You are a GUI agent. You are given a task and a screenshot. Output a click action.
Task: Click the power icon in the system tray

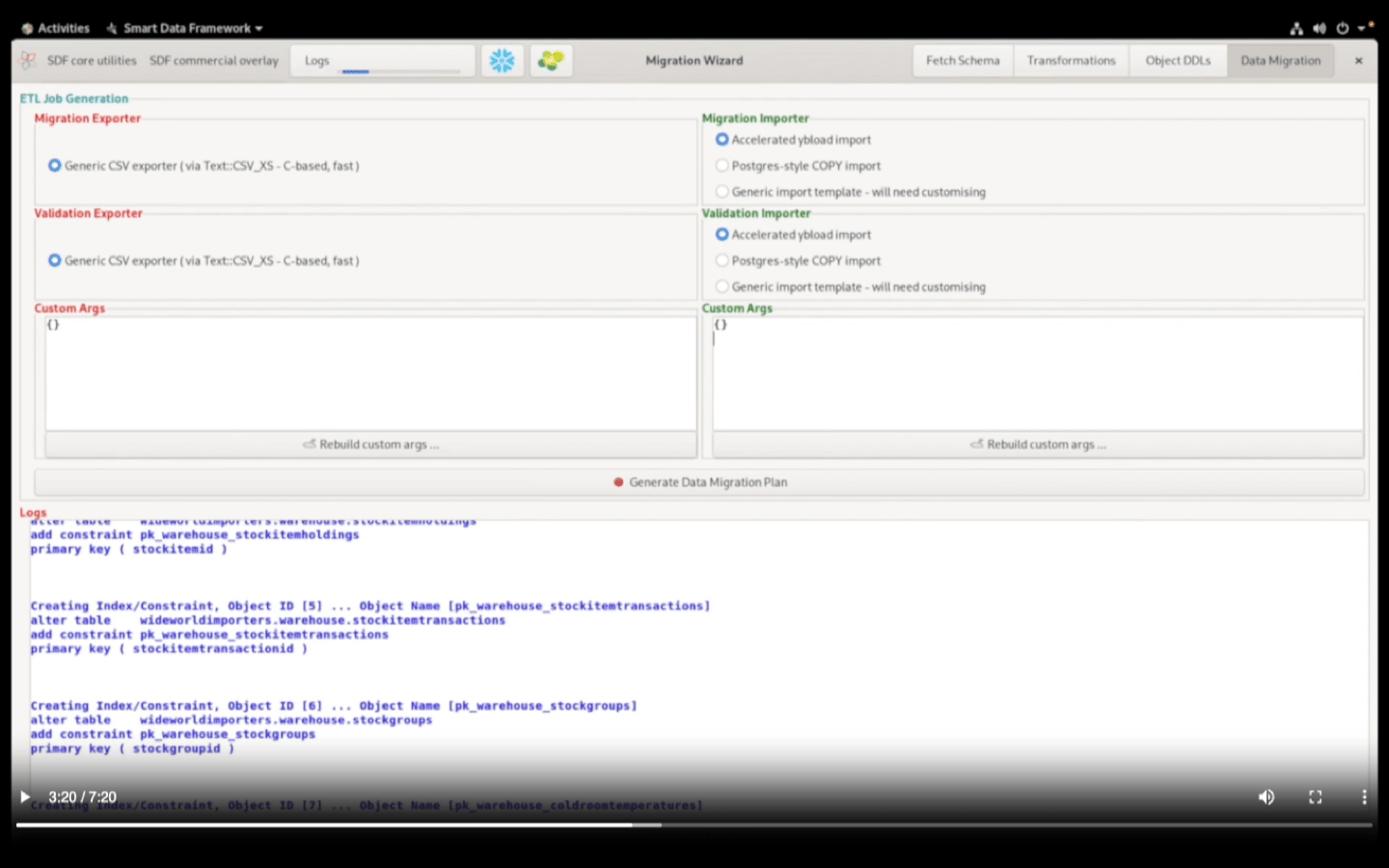tap(1343, 28)
